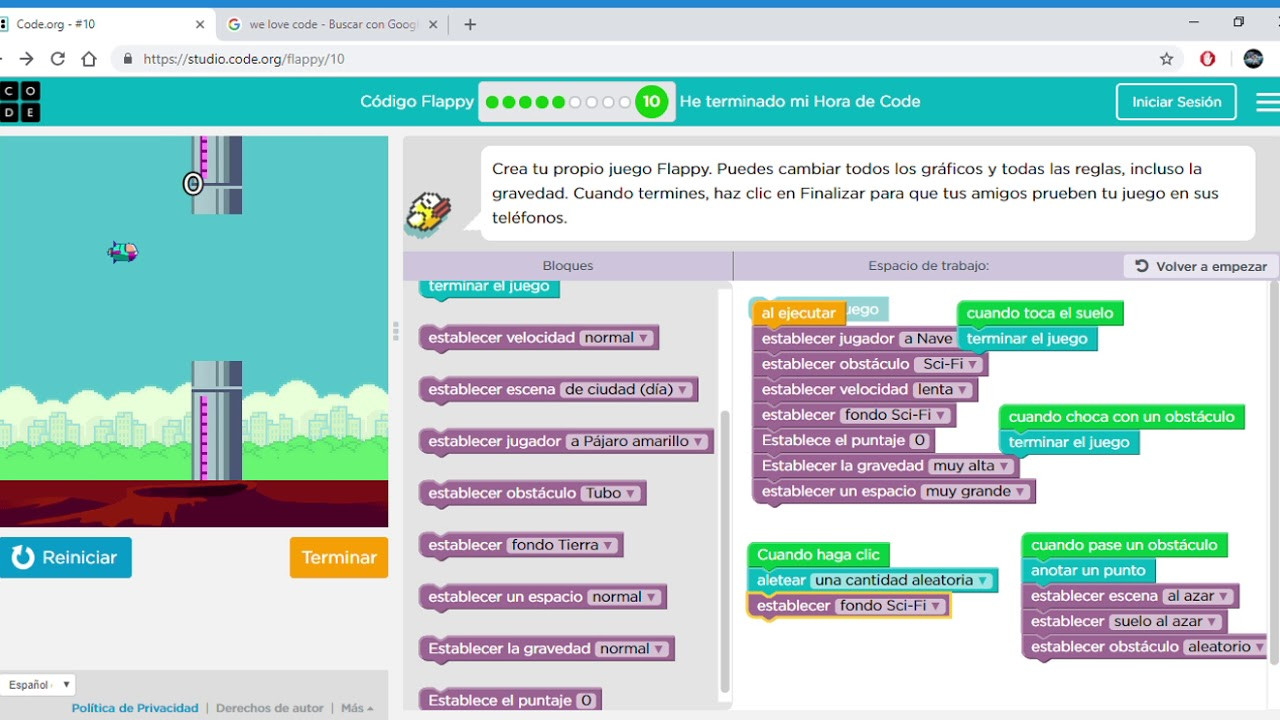
Task: Click the home icon in browser toolbar
Action: [89, 59]
